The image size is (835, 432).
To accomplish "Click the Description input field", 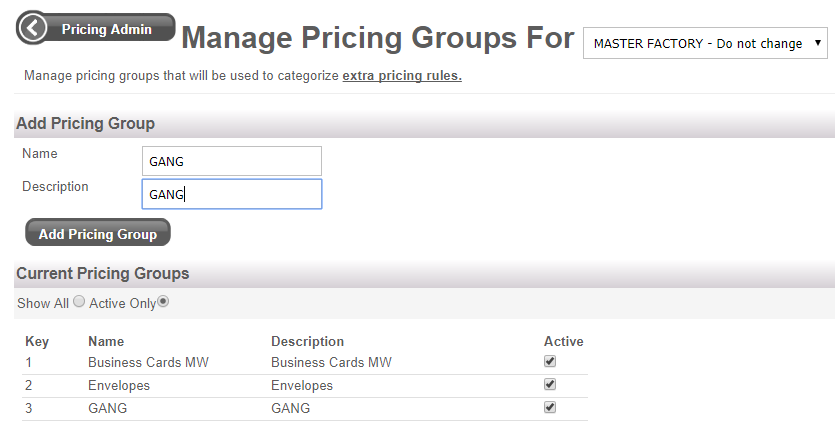I will [232, 194].
